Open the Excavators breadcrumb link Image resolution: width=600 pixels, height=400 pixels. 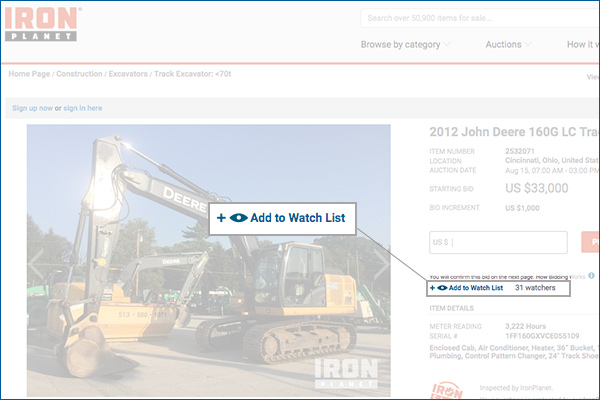pos(128,74)
